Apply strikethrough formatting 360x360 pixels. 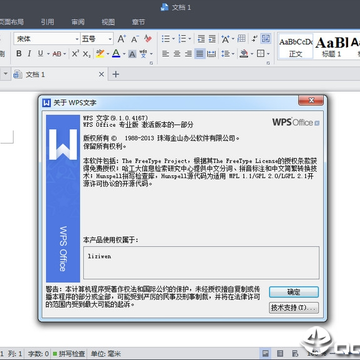click(x=57, y=53)
